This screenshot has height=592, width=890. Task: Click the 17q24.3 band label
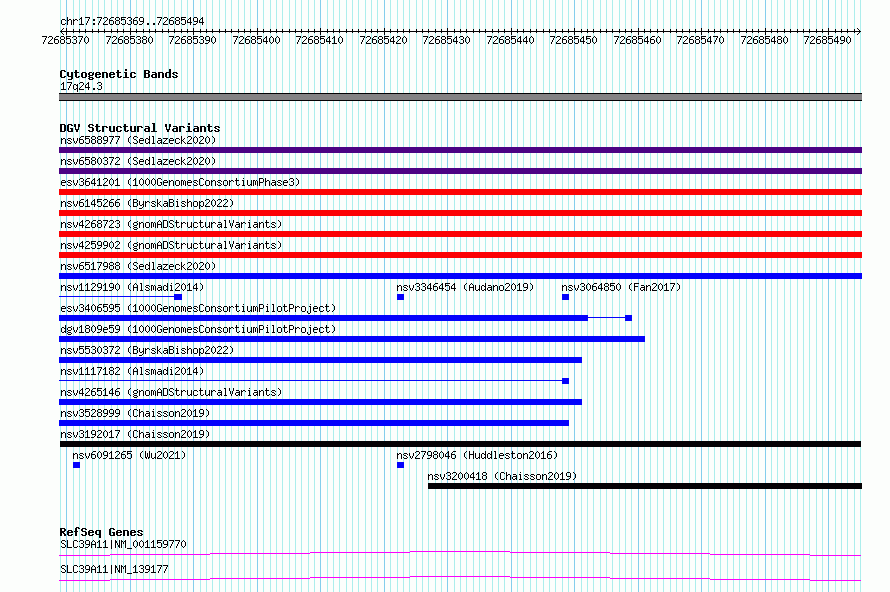(81, 86)
